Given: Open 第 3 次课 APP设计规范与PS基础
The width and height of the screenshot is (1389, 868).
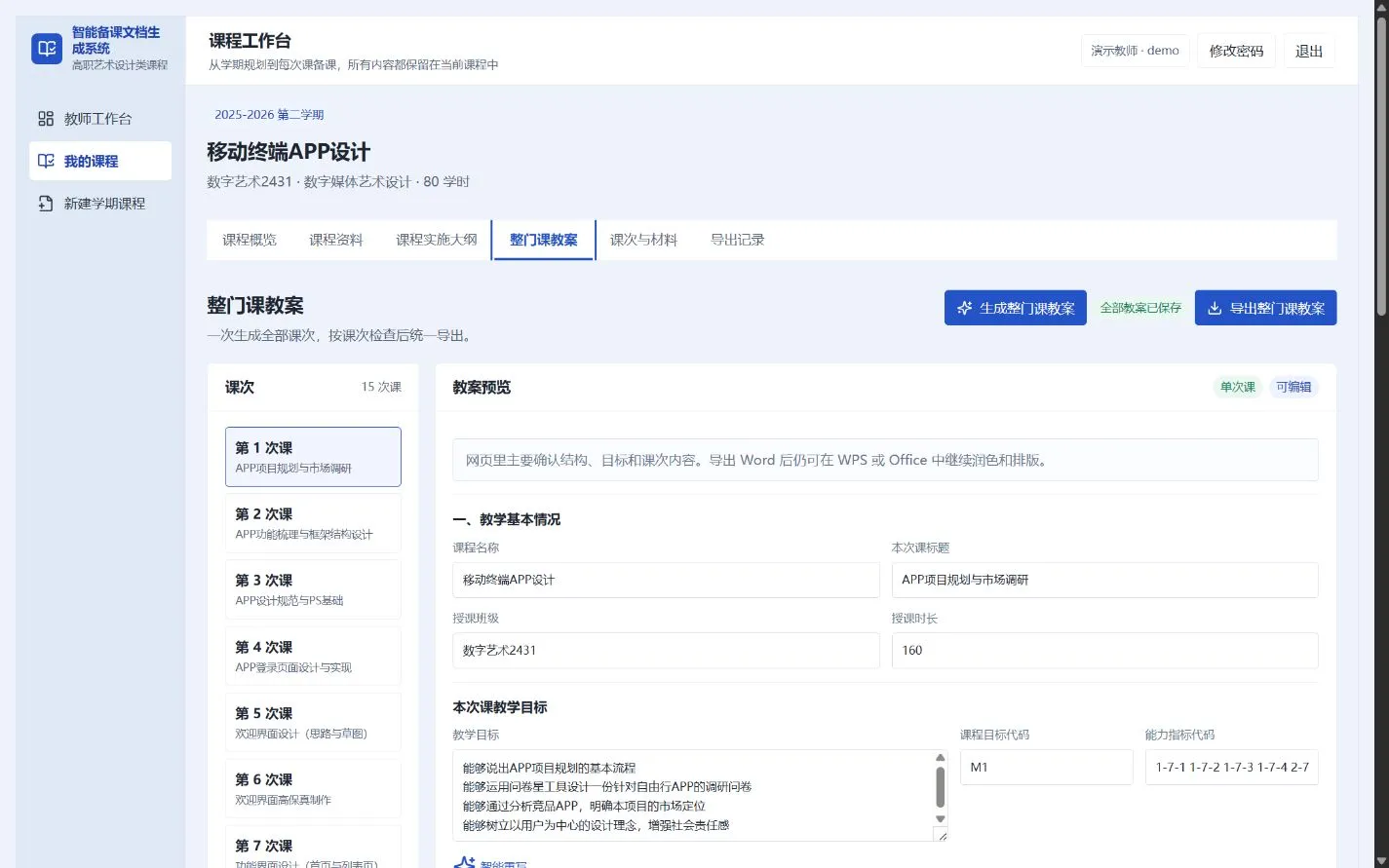Looking at the screenshot, I should pos(313,589).
